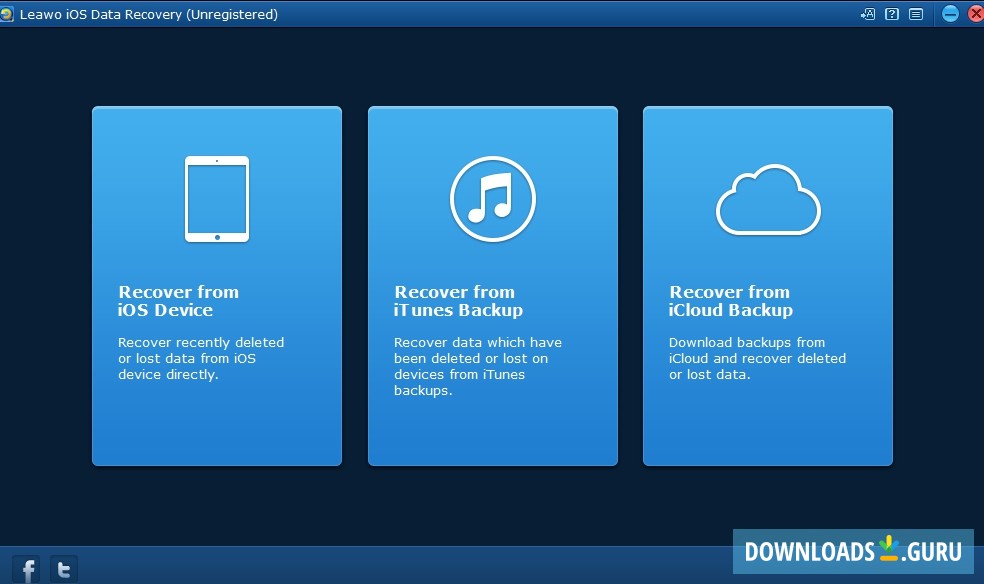
Task: Click the iCloud cloud icon
Action: [x=768, y=200]
